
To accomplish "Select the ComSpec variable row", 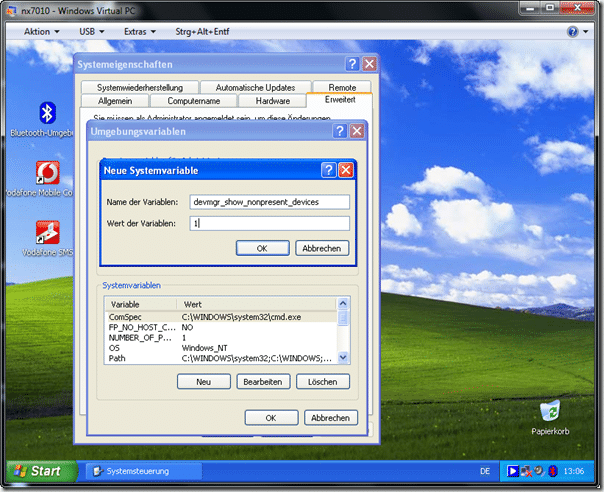I will (x=221, y=317).
